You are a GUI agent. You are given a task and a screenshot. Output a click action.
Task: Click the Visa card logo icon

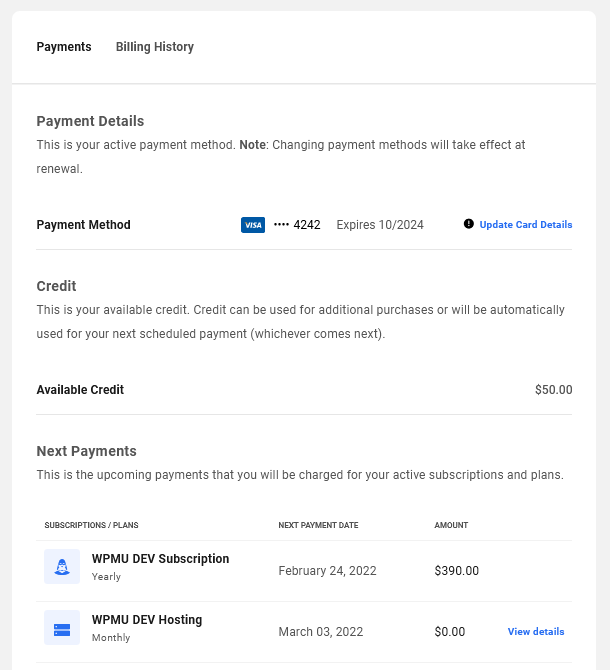[253, 225]
